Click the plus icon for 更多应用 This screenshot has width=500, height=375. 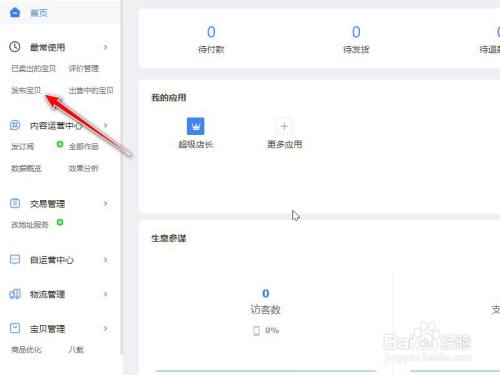[284, 126]
